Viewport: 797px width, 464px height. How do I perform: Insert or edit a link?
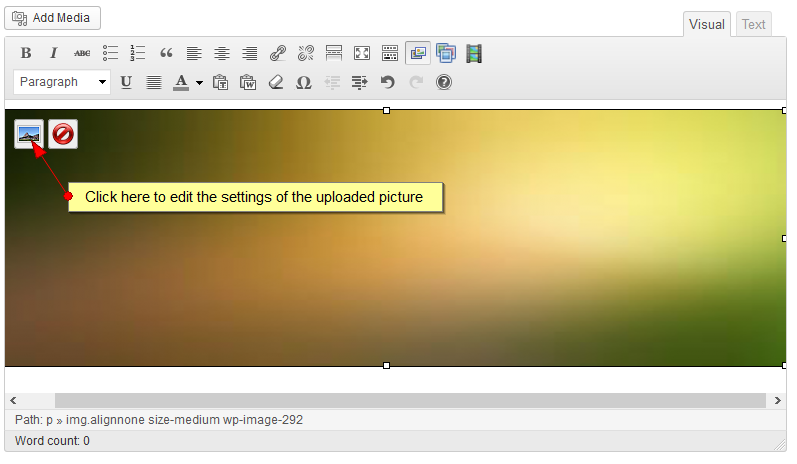[x=278, y=53]
